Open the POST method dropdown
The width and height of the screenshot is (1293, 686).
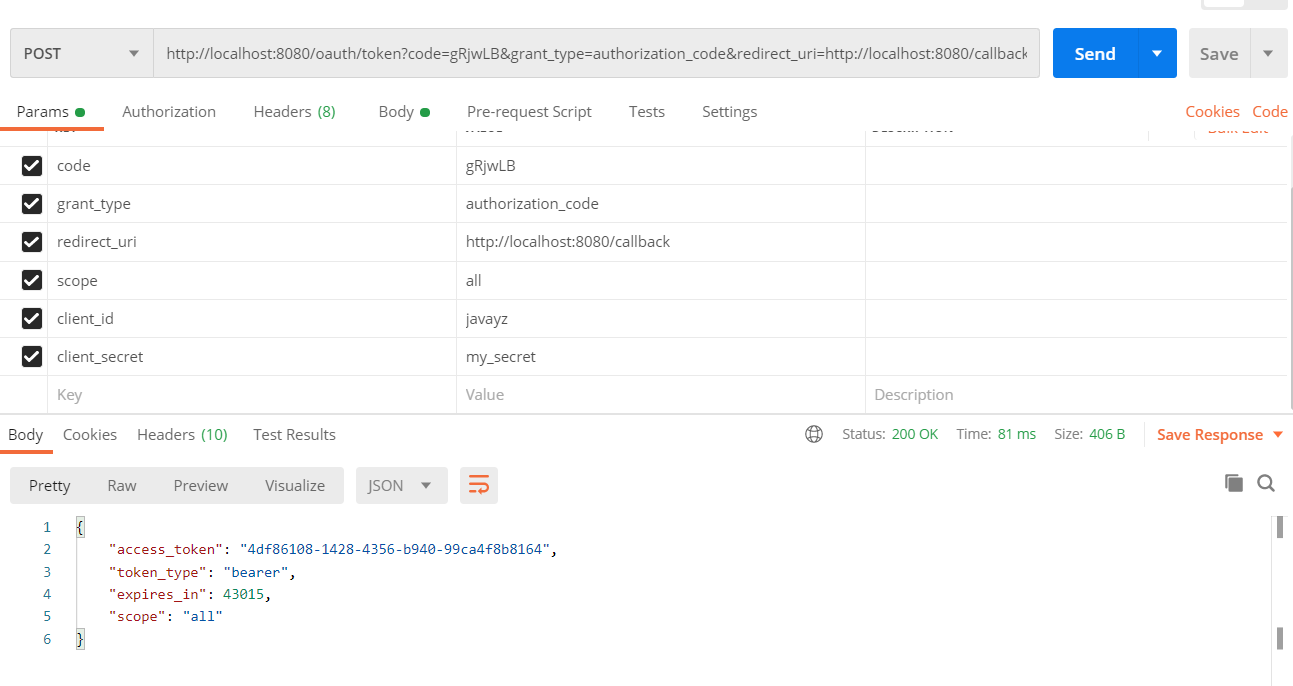pyautogui.click(x=81, y=53)
